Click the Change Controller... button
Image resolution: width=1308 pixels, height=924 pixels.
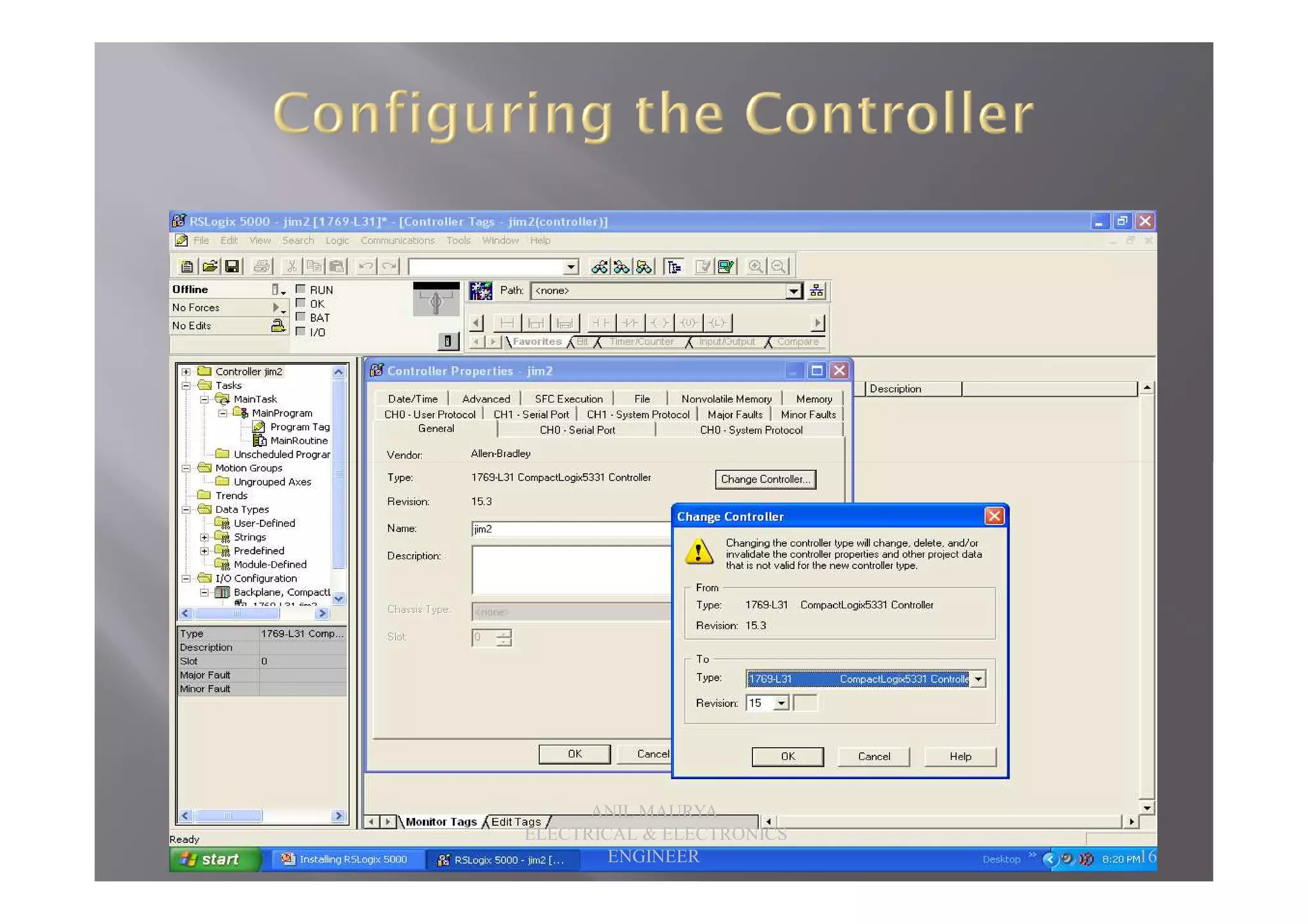tap(765, 480)
